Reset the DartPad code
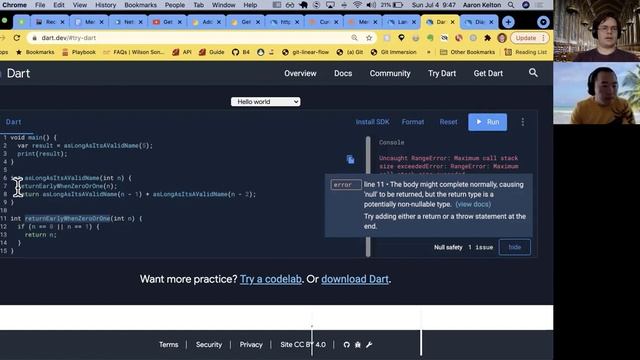 pyautogui.click(x=448, y=122)
